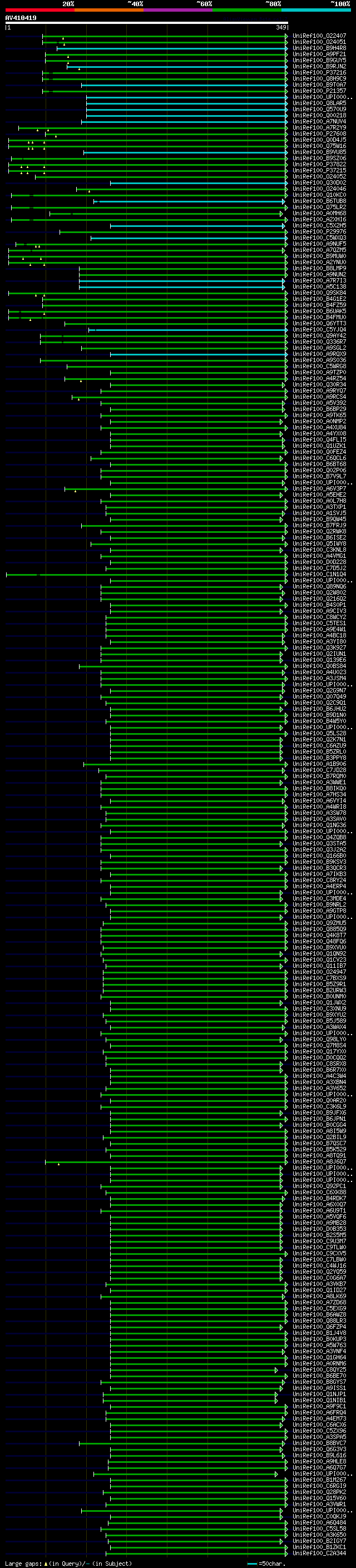The width and height of the screenshot is (356, 1568).
Task: Select hit label UniRef100_O24046
Action: coord(319,189)
